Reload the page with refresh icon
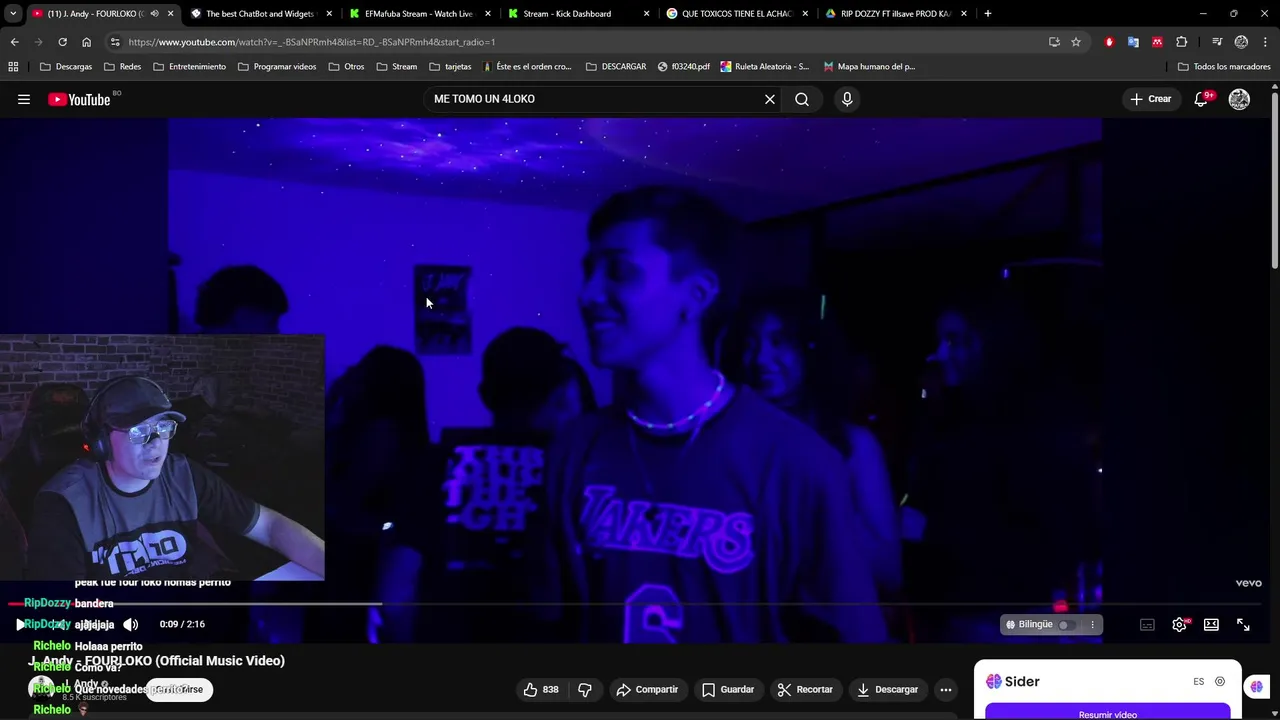This screenshot has height=720, width=1280. tap(62, 42)
